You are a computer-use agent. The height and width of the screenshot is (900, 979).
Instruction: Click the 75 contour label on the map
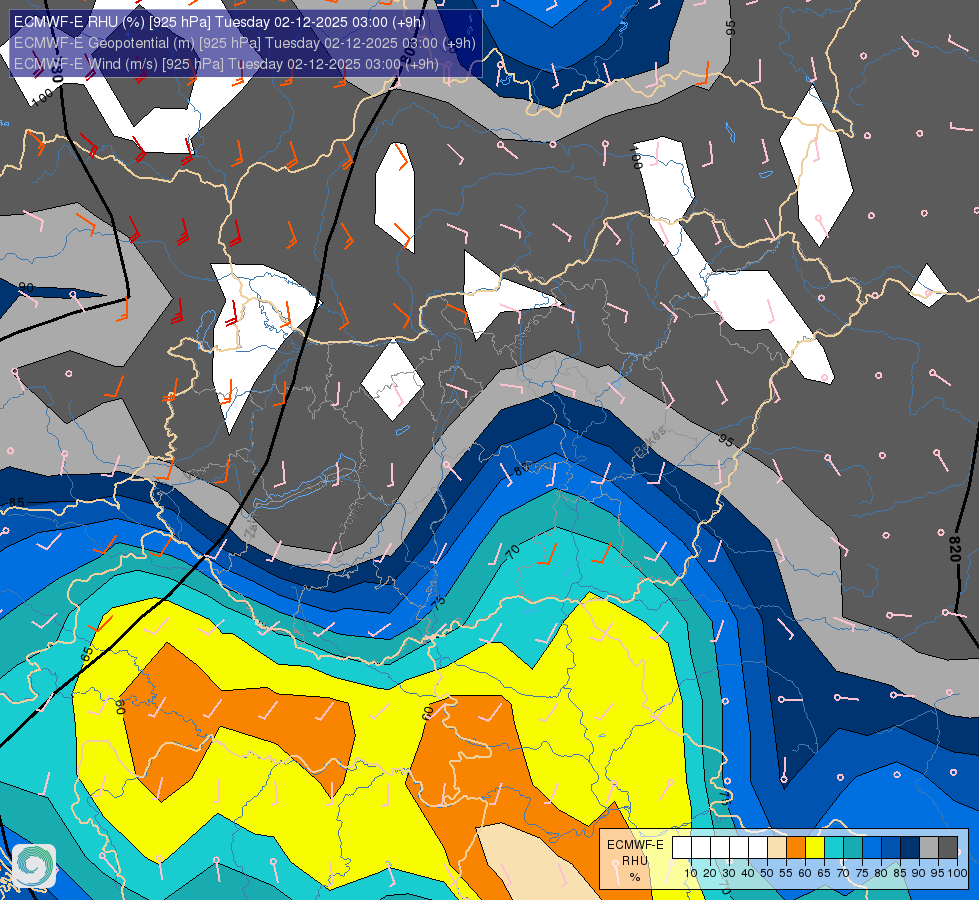[x=438, y=603]
